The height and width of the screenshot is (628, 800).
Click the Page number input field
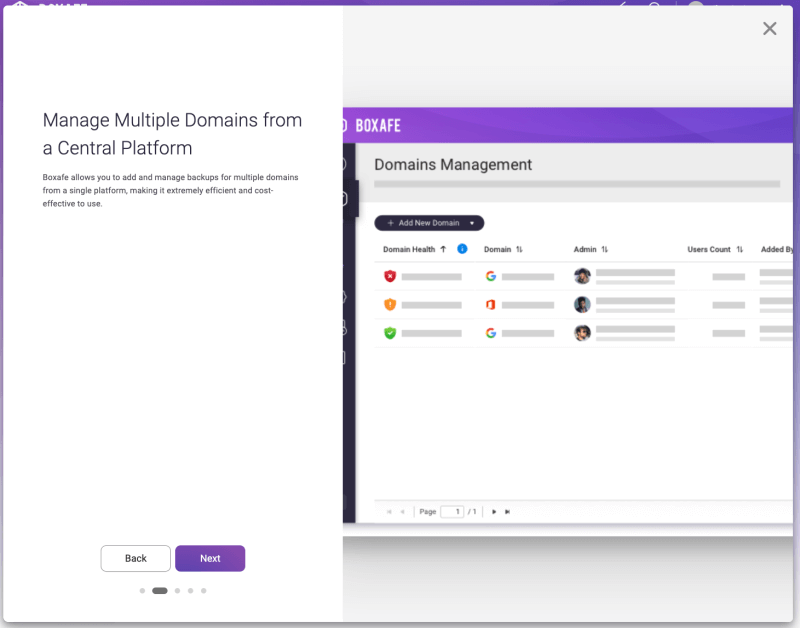[x=452, y=512]
